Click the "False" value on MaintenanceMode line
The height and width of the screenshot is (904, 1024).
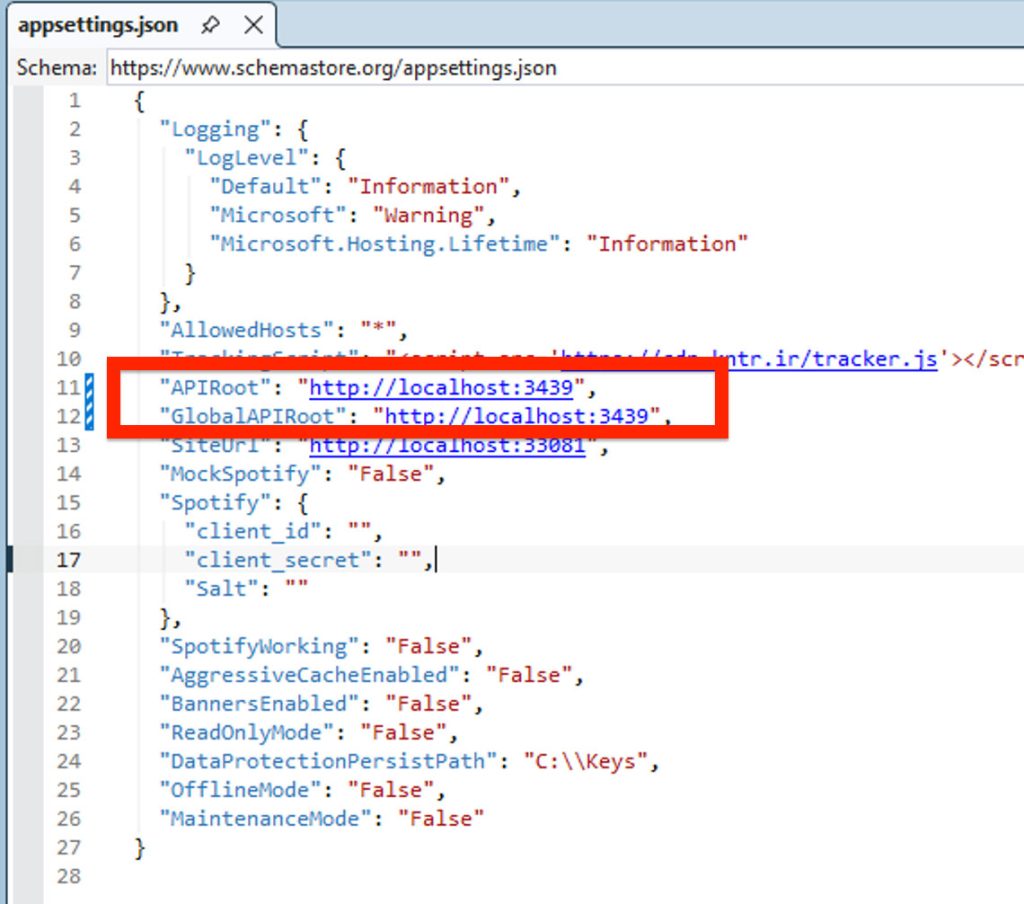[x=441, y=818]
